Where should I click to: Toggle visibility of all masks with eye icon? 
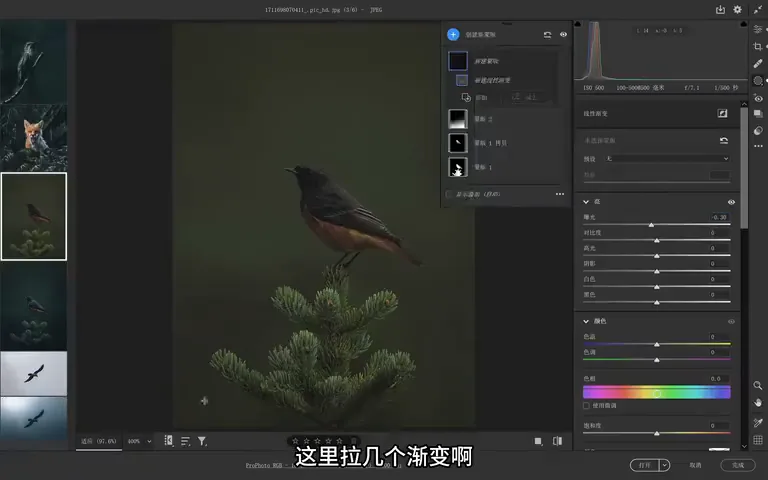(x=563, y=34)
